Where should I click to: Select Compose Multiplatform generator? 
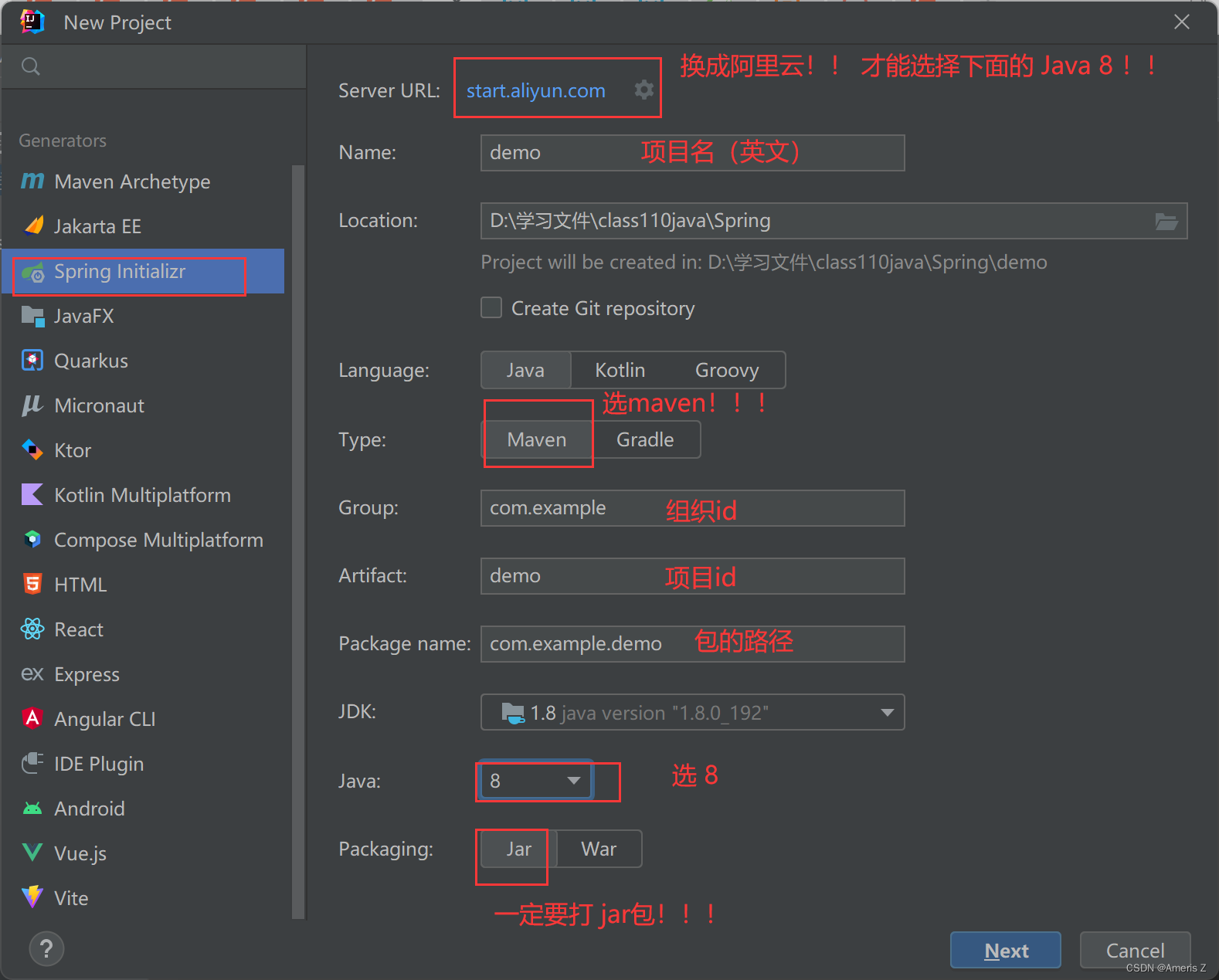click(x=143, y=540)
